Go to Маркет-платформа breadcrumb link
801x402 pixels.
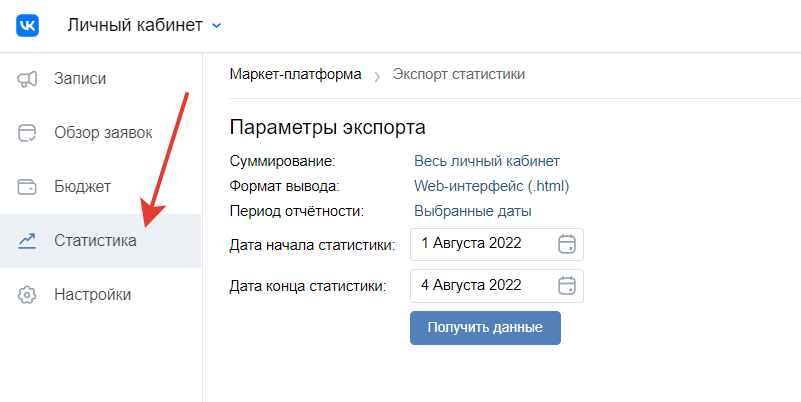point(295,75)
